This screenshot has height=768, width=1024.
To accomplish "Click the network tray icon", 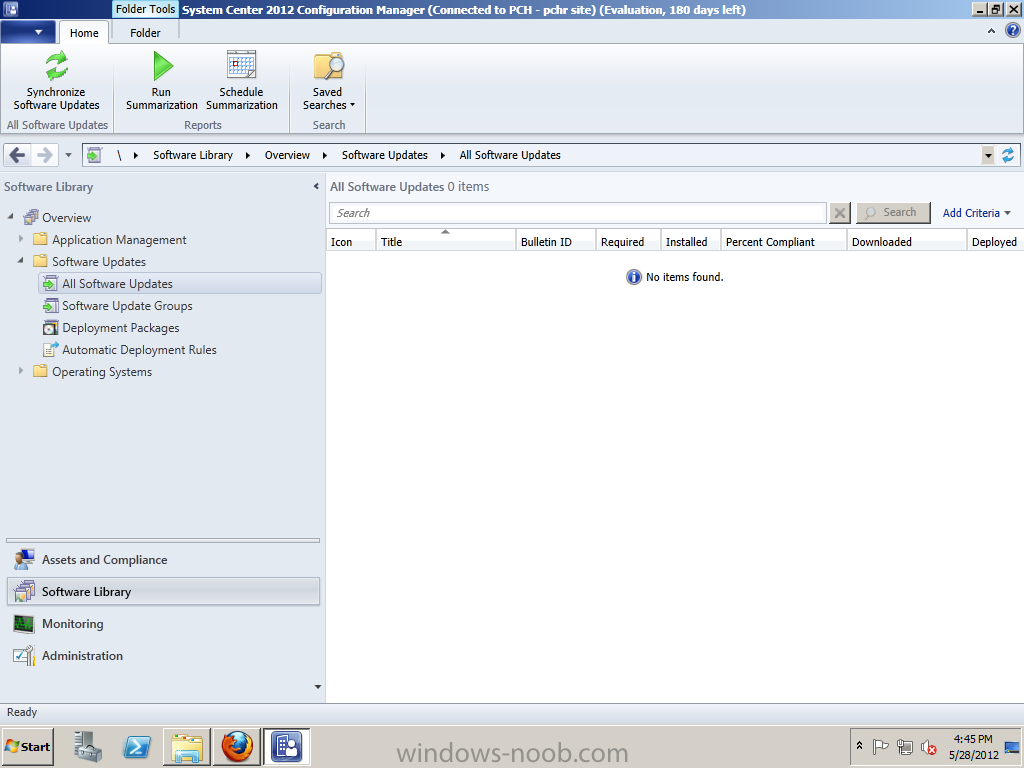I will [x=904, y=746].
